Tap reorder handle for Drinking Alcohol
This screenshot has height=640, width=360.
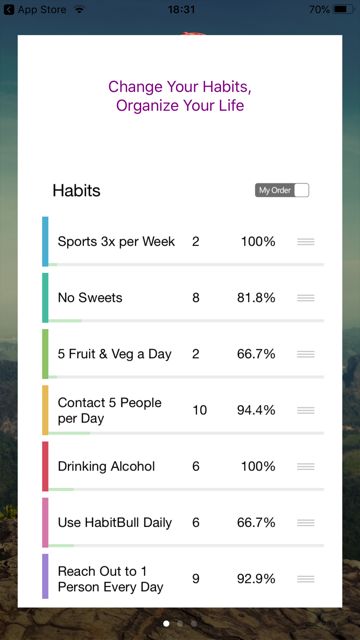(306, 466)
